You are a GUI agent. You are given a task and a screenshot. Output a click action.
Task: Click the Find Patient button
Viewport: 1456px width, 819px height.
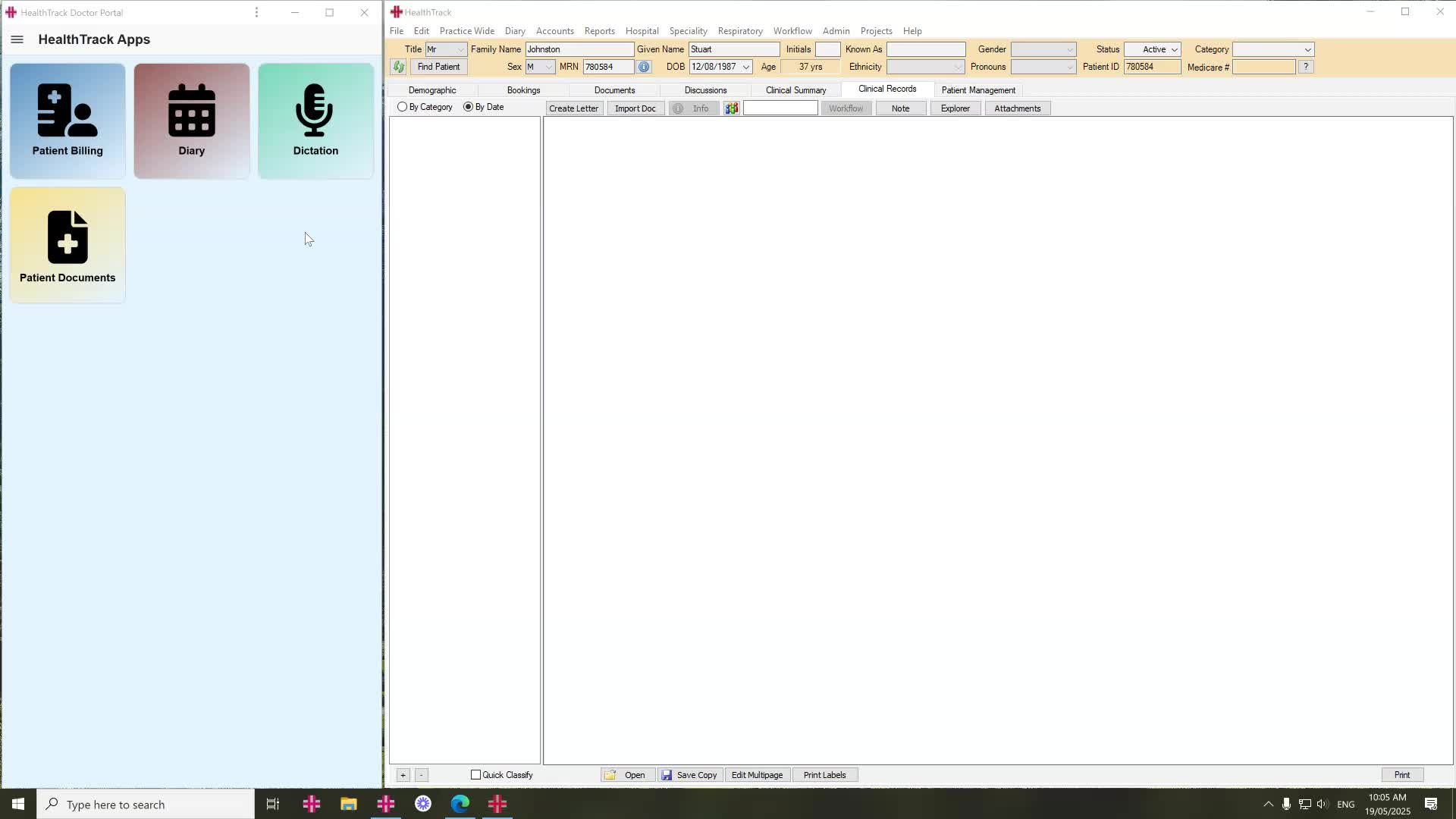coord(438,67)
